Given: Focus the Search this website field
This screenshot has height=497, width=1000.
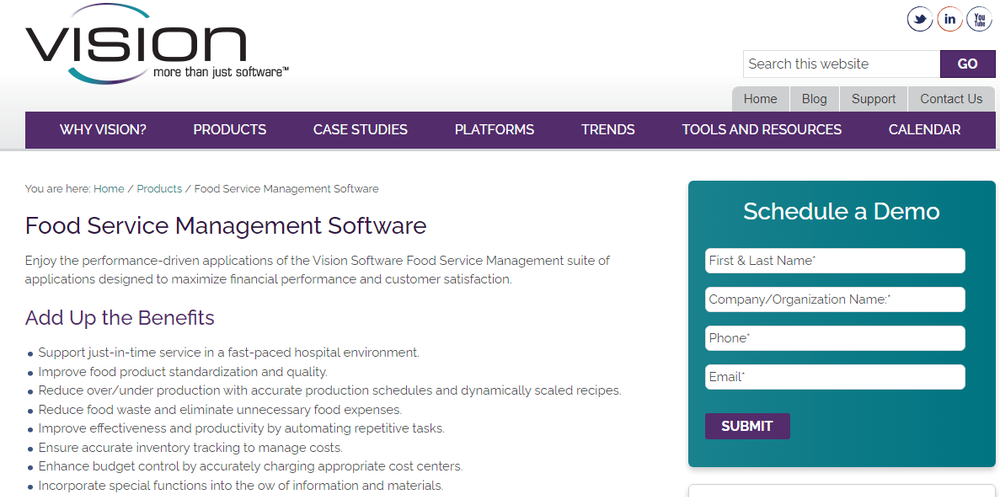Looking at the screenshot, I should click(841, 64).
